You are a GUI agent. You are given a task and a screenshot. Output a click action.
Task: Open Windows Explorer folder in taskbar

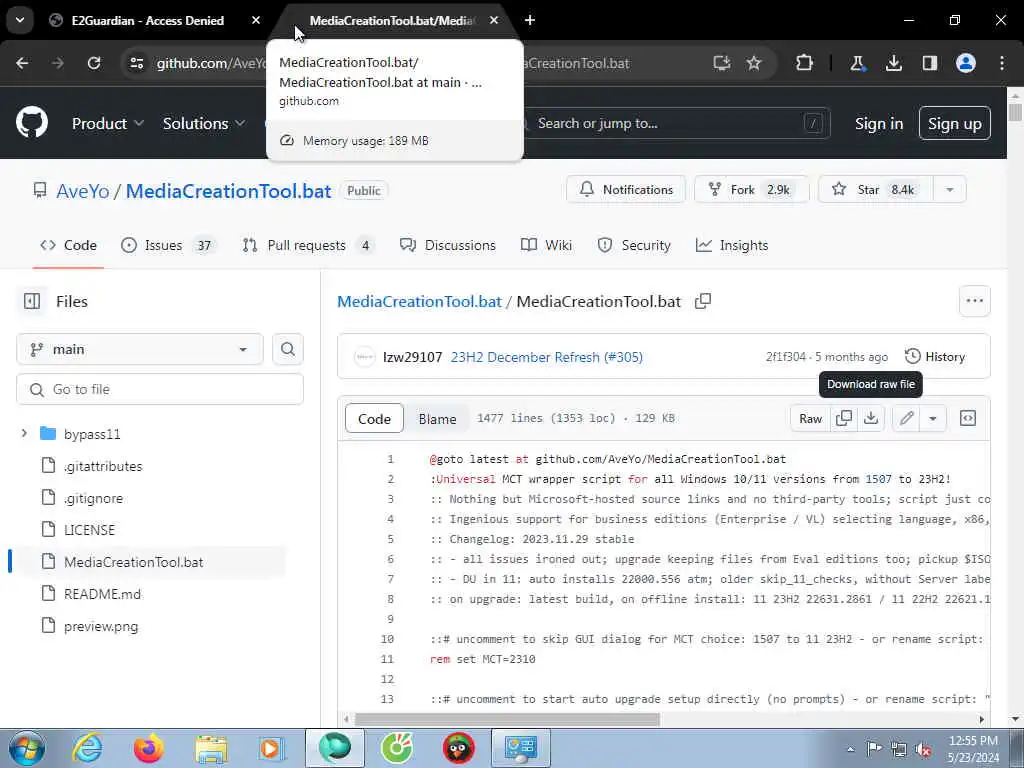pos(211,748)
